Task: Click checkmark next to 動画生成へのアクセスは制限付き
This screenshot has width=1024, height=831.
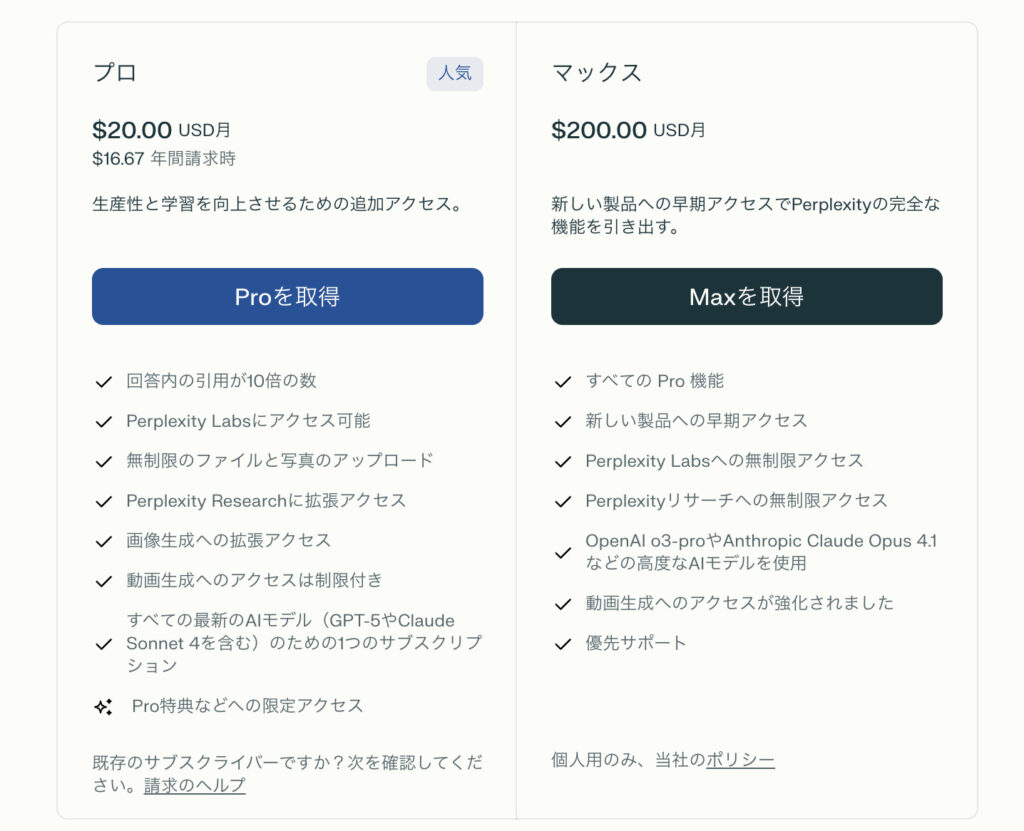Action: pos(103,581)
